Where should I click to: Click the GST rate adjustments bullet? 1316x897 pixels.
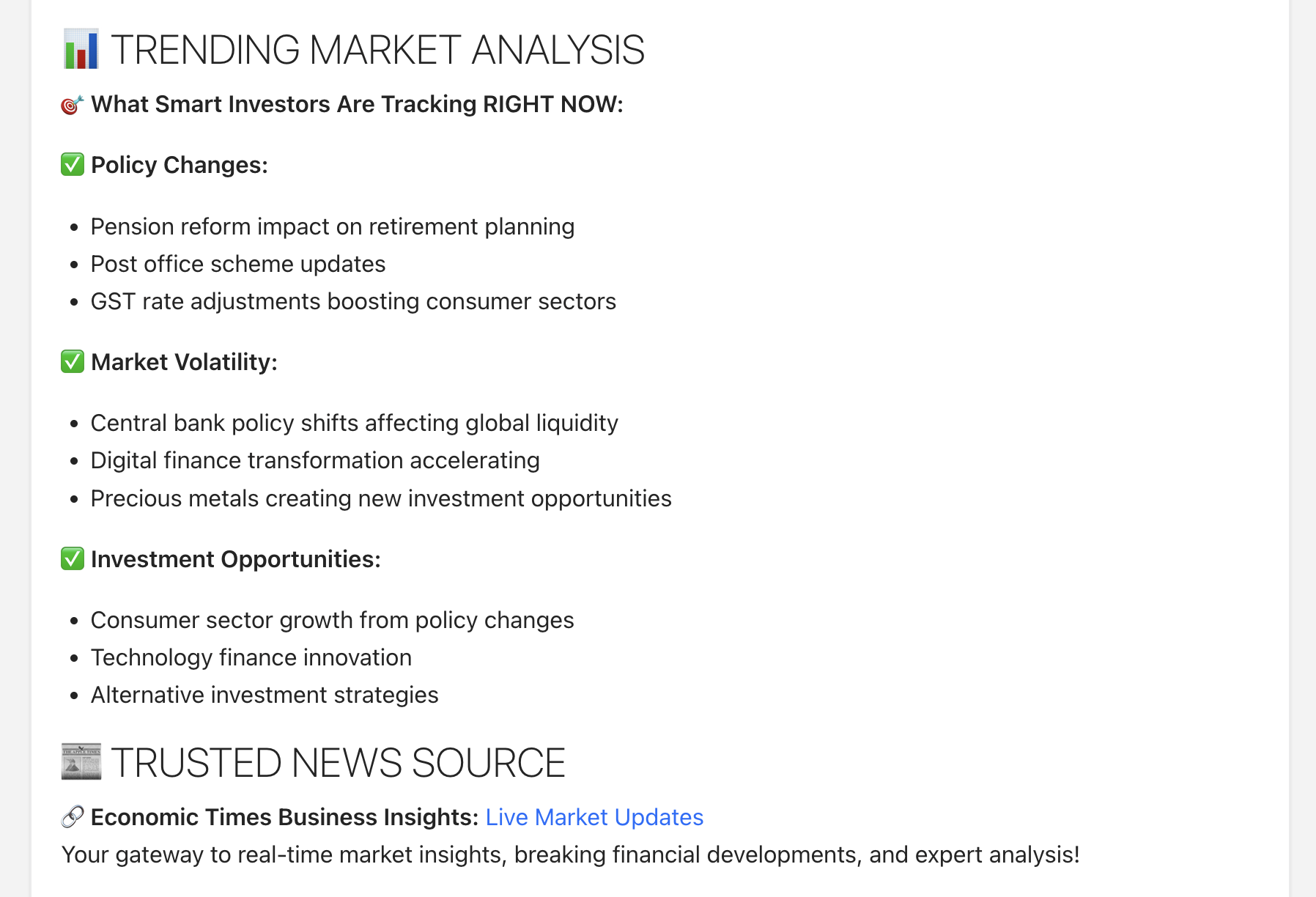click(353, 302)
